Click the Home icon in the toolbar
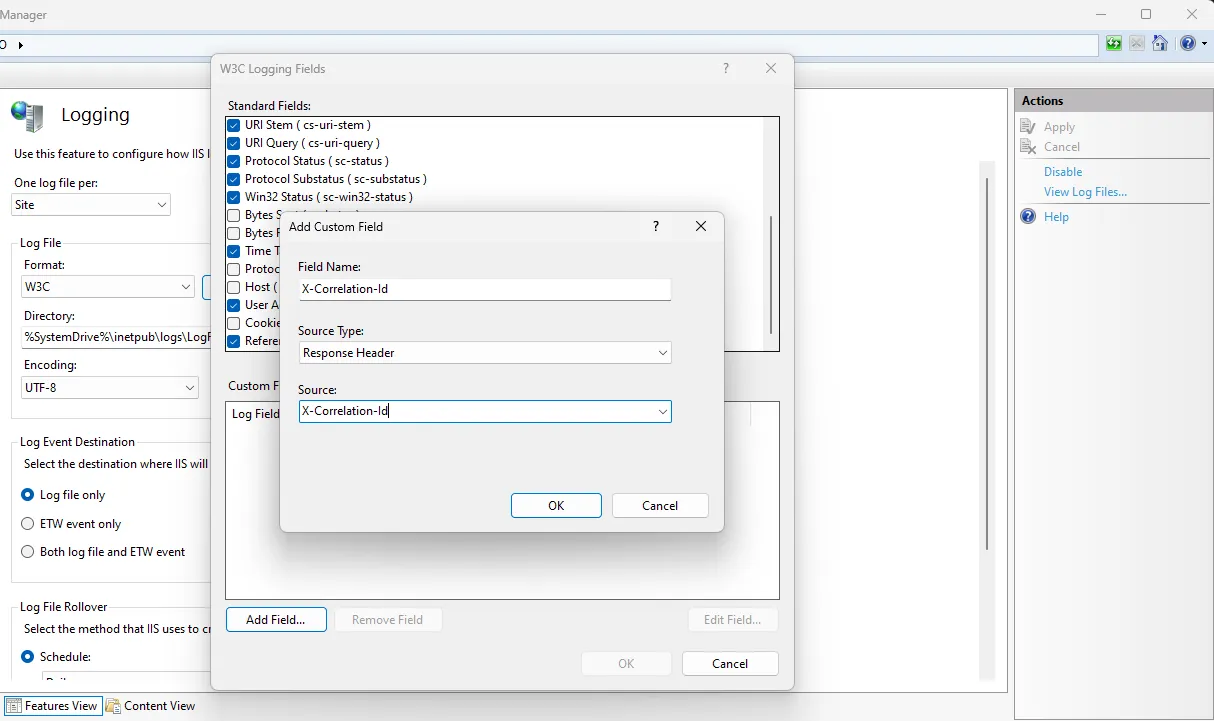The image size is (1214, 721). click(1160, 44)
